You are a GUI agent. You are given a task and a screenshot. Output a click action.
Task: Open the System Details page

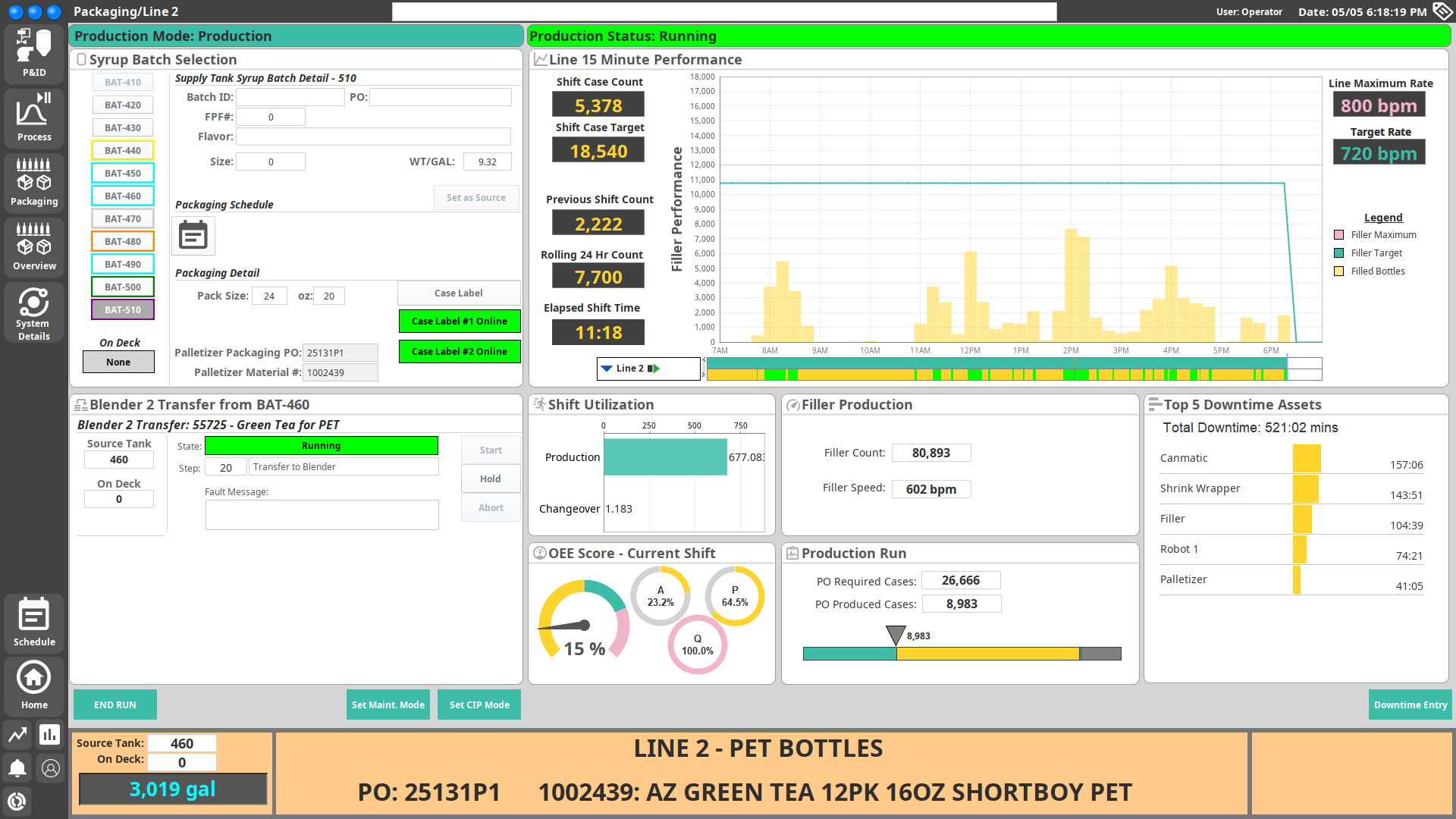point(34,312)
